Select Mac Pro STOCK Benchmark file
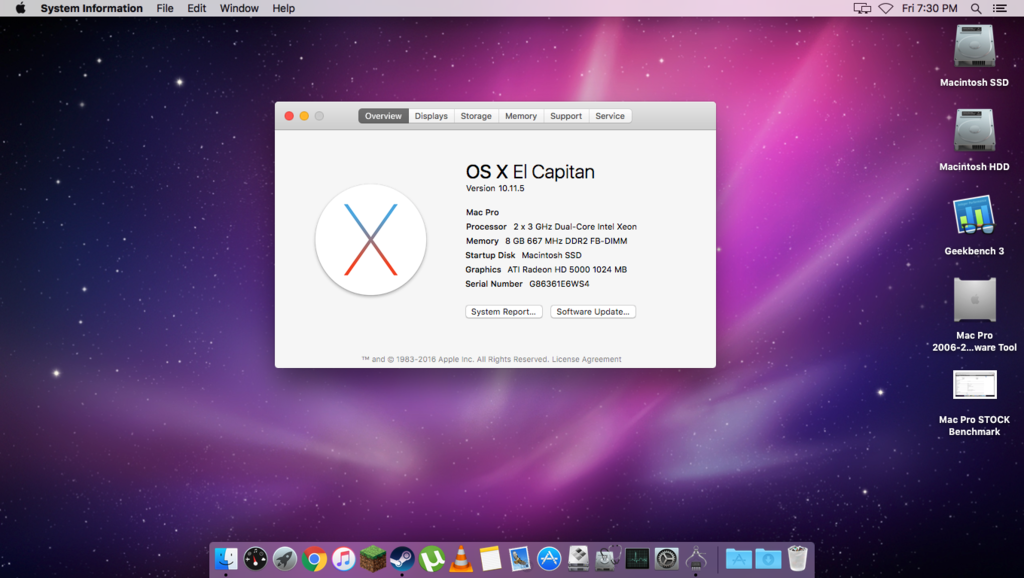This screenshot has width=1024, height=578. tap(974, 385)
